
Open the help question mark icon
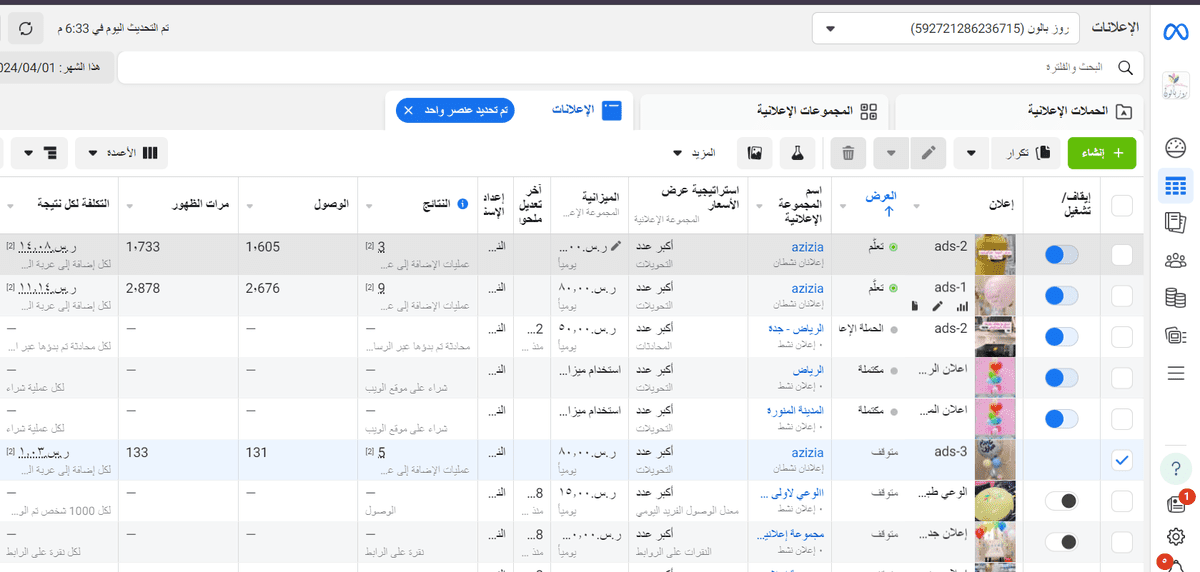1175,468
